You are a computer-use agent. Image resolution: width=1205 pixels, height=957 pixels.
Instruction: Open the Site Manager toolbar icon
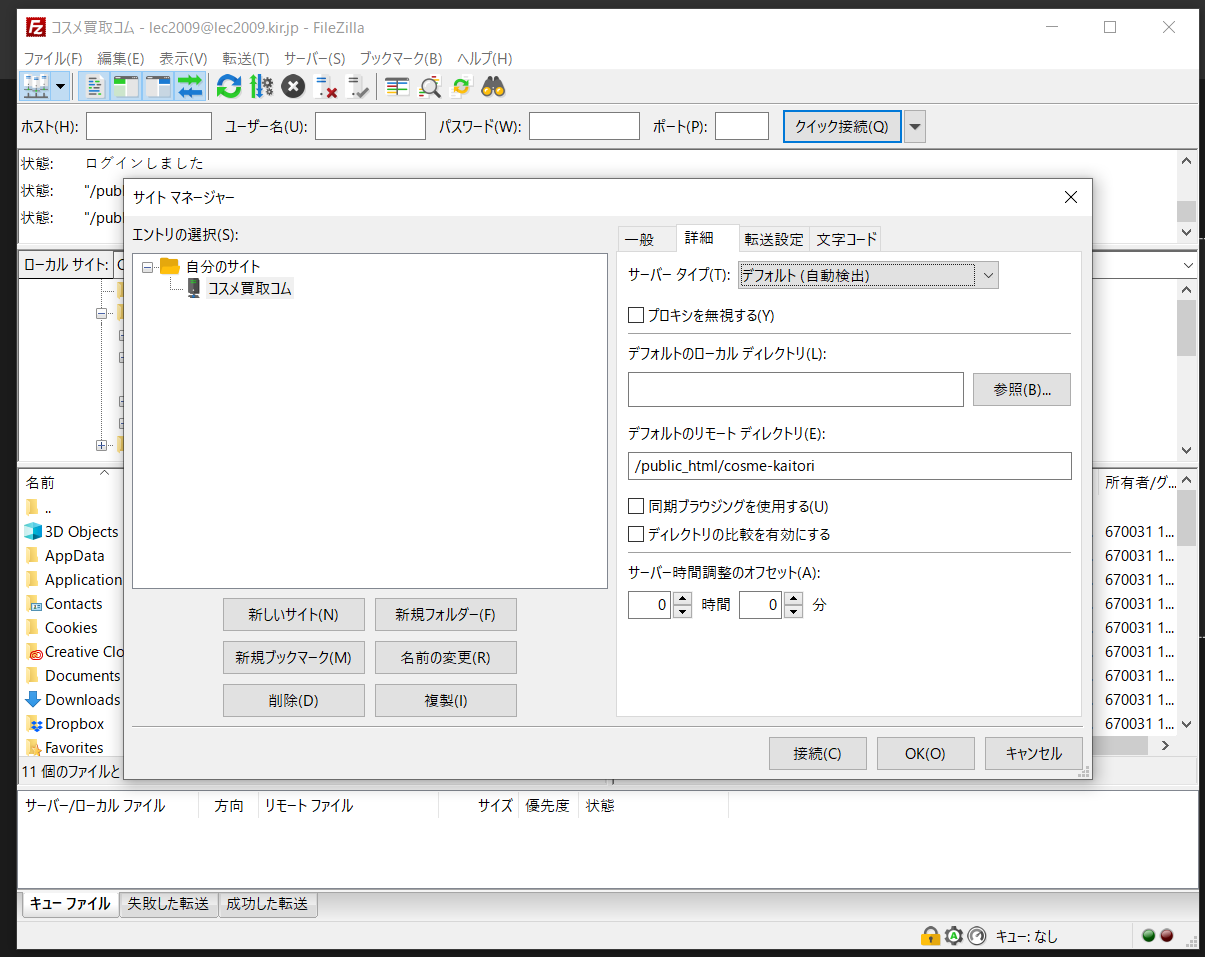pos(36,87)
